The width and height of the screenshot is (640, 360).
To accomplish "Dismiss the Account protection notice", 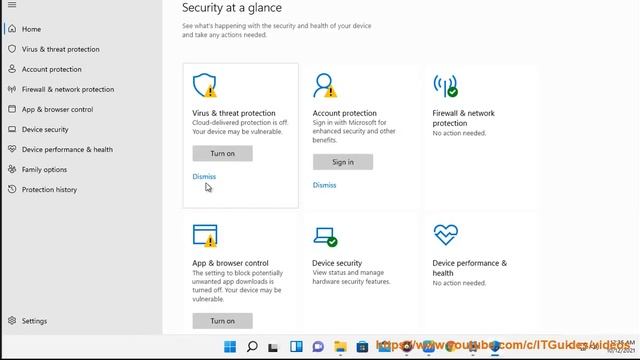I will (324, 185).
